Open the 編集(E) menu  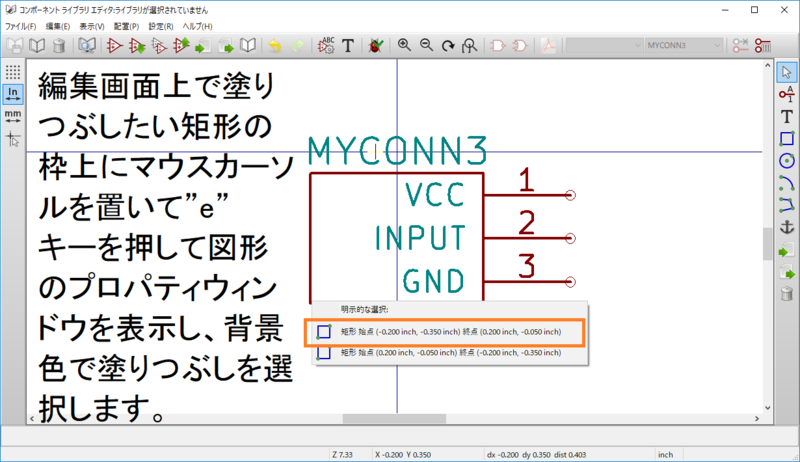click(58, 26)
